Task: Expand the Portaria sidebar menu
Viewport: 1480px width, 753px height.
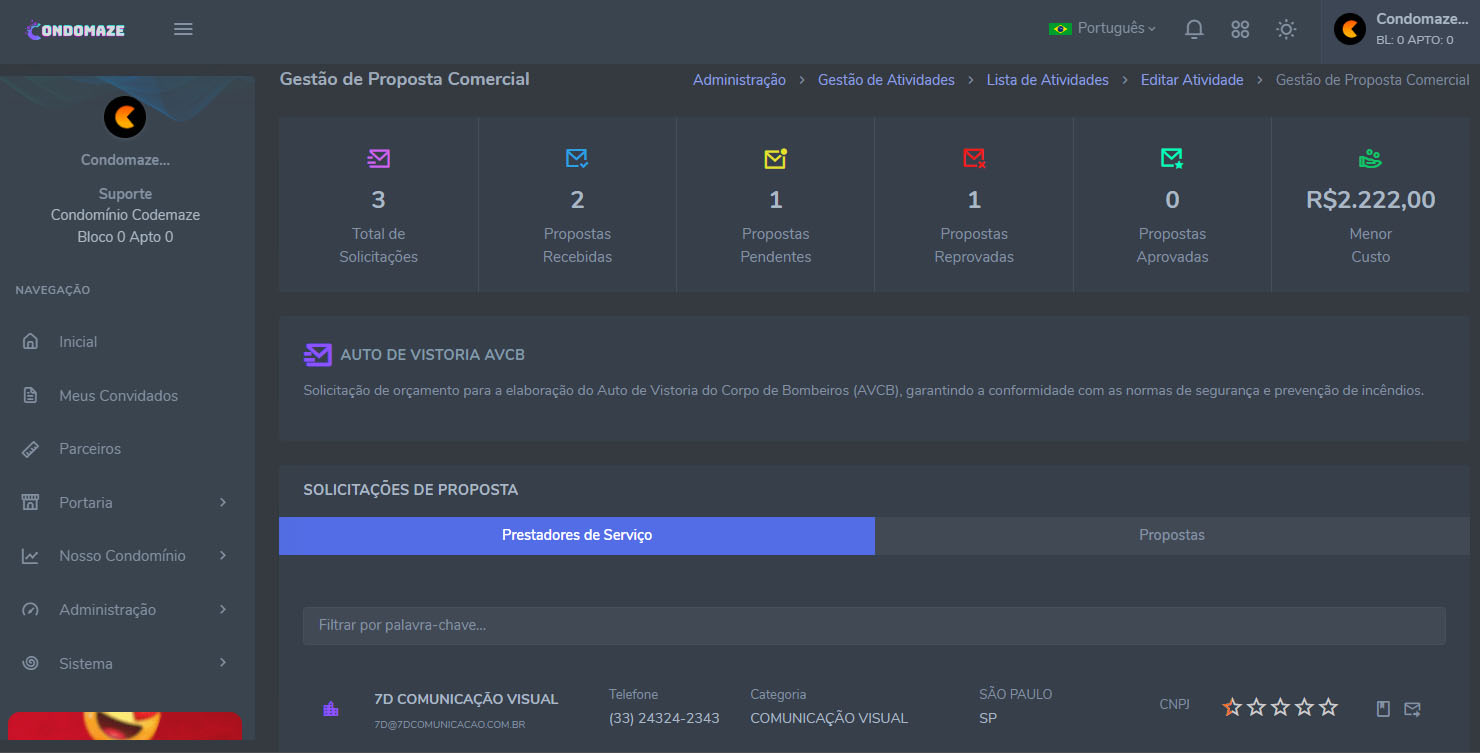Action: [124, 502]
